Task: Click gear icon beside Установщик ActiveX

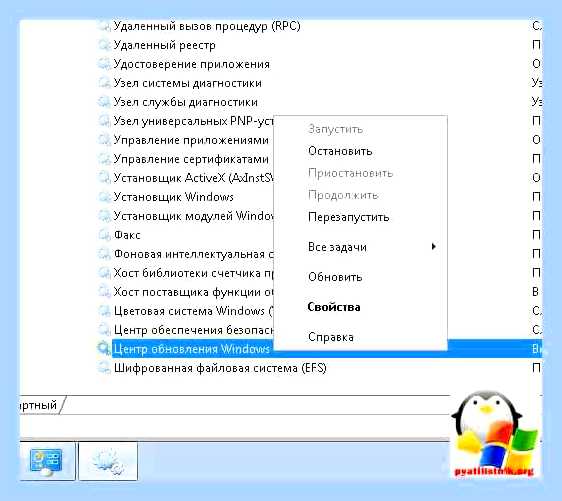Action: (104, 178)
